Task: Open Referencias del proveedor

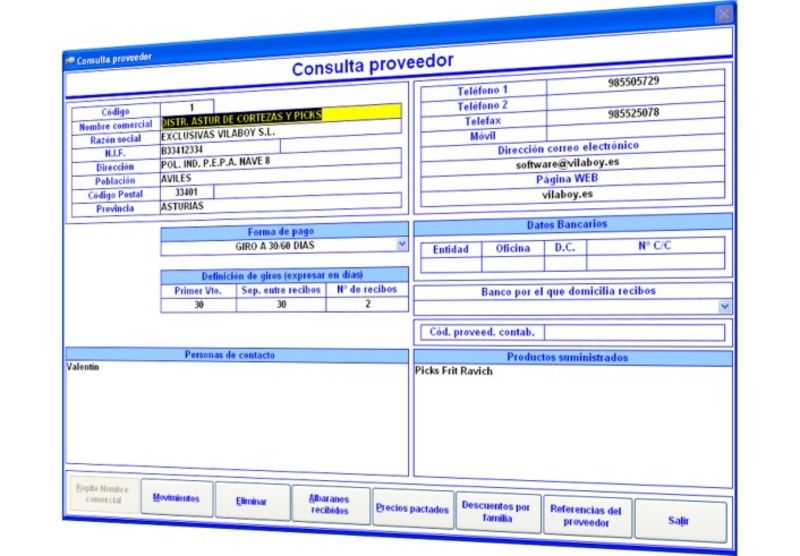Action: 587,515
